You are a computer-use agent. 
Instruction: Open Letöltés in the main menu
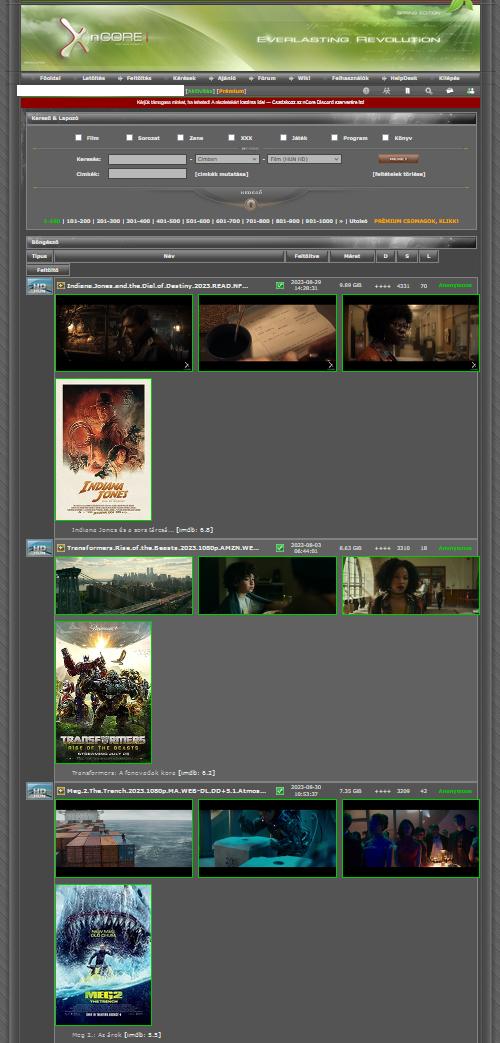point(94,78)
